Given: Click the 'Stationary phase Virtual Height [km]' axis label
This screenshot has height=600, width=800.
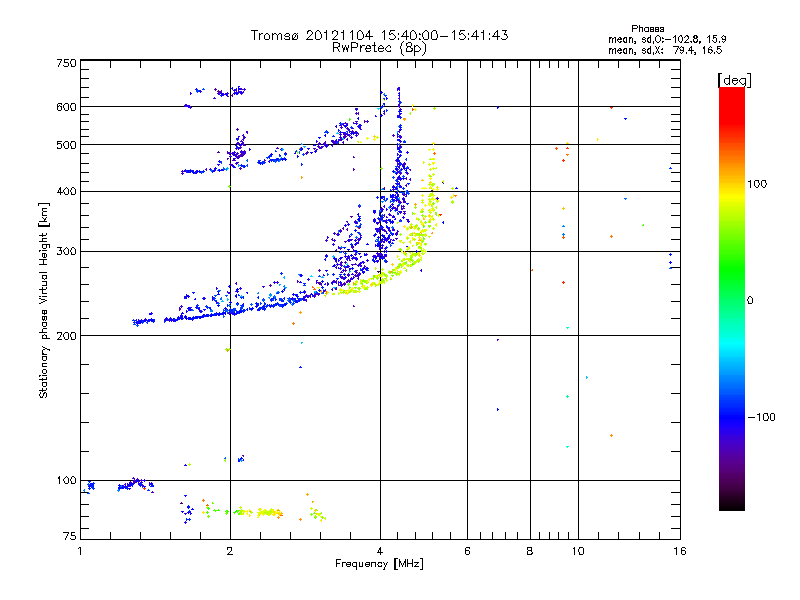Looking at the screenshot, I should click(x=44, y=300).
